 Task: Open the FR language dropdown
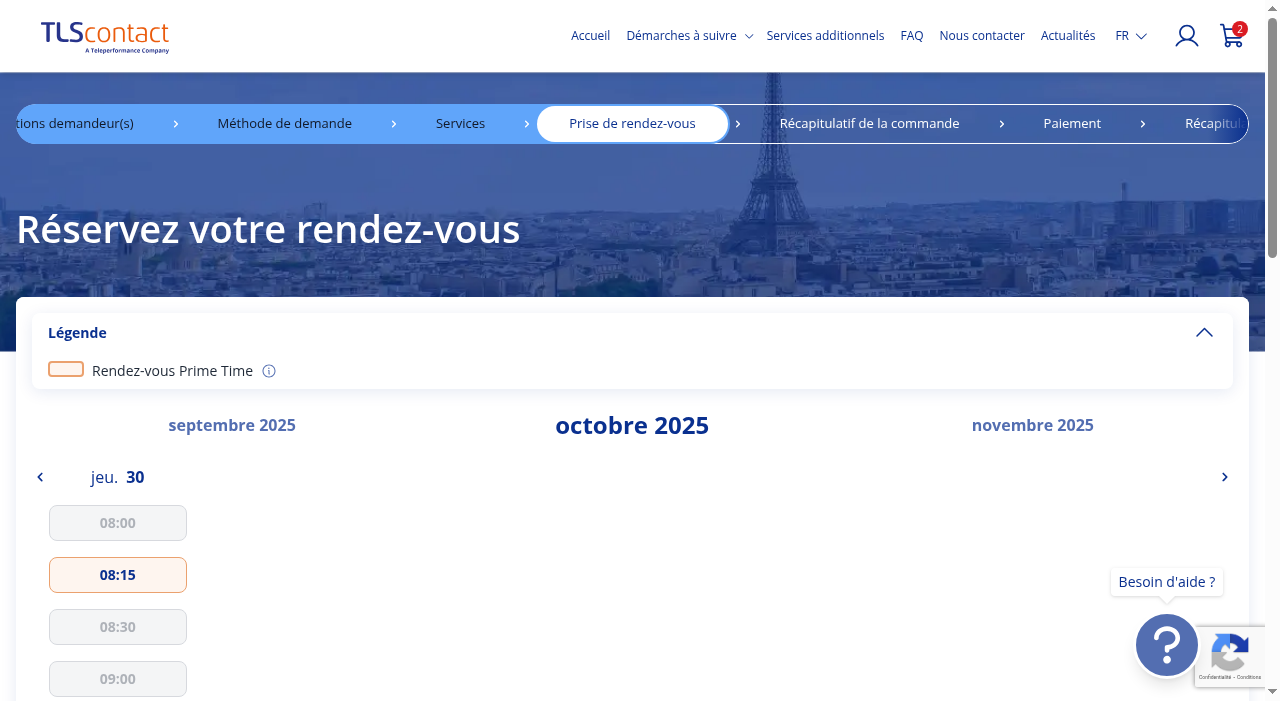pos(1131,36)
